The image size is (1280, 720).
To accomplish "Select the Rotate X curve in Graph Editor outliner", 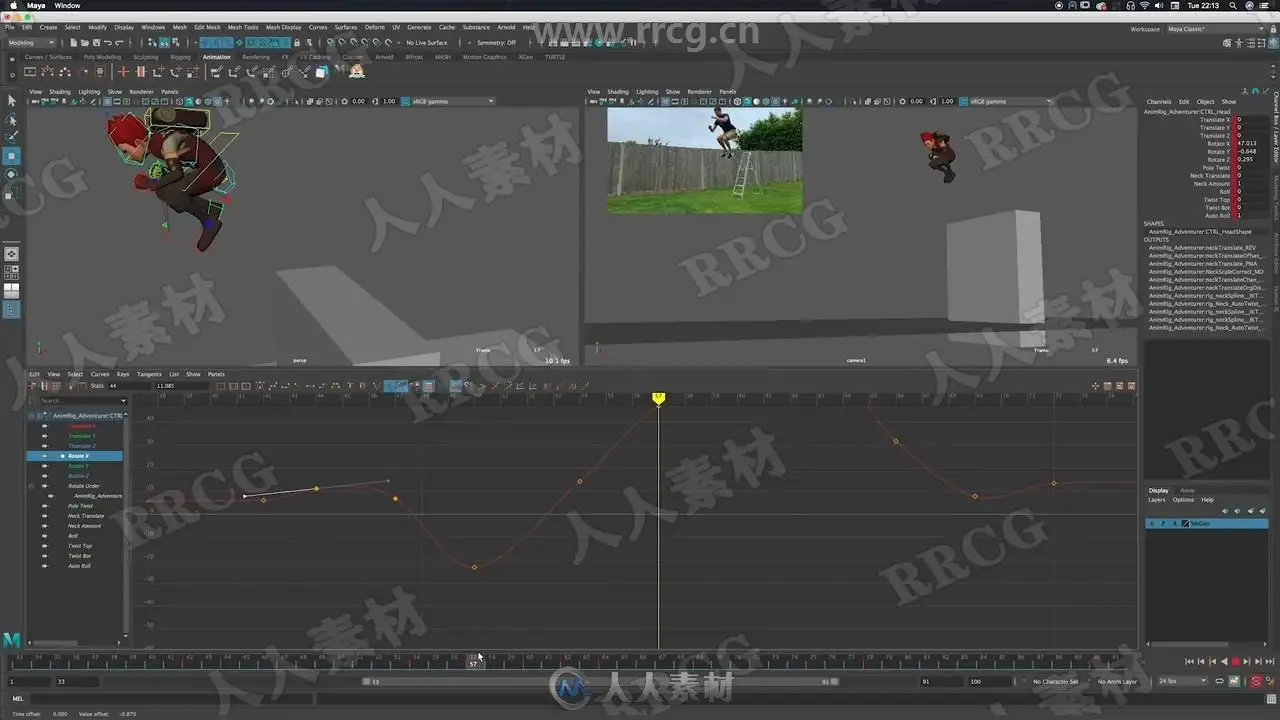I will 75,456.
